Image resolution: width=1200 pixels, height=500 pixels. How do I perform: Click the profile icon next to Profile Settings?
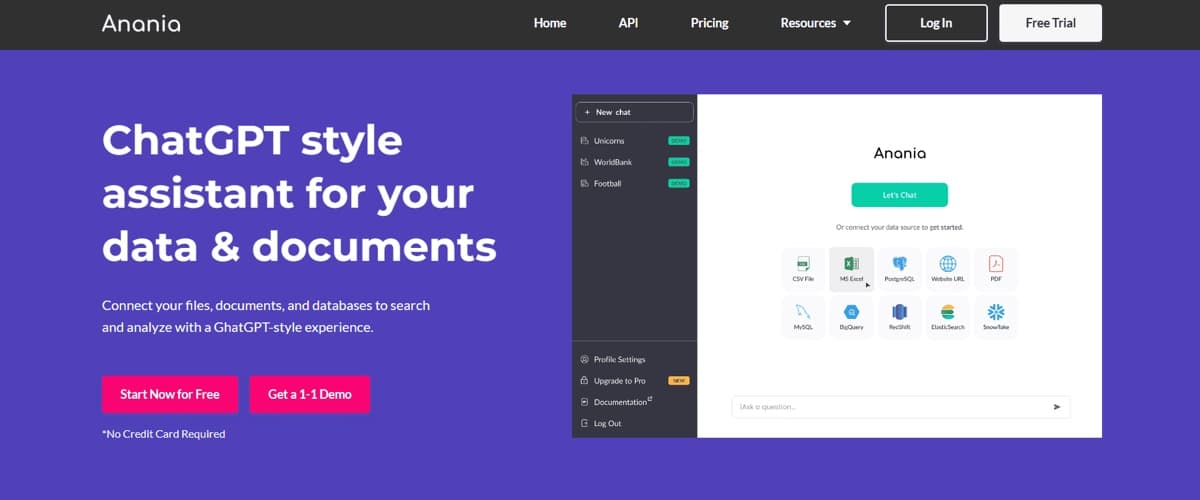point(584,359)
